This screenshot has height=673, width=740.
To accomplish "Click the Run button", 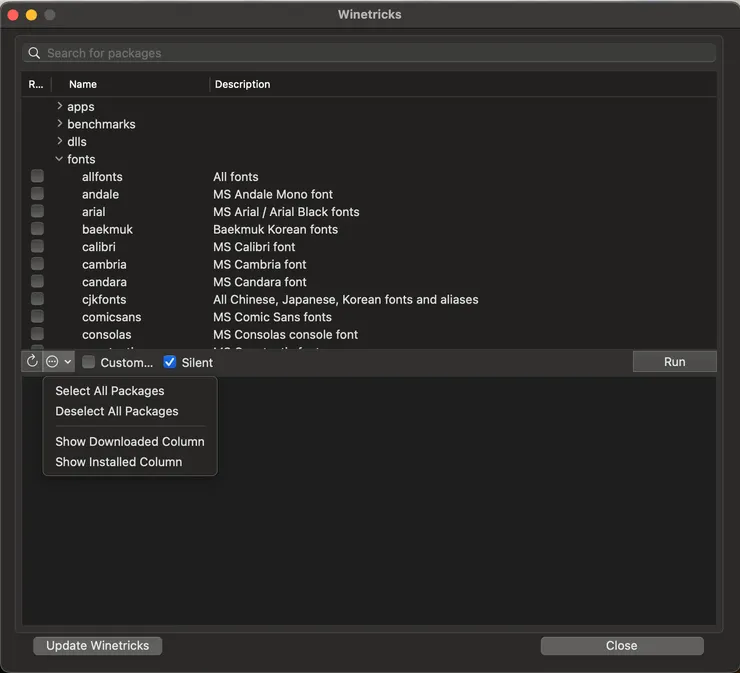I will tap(674, 362).
